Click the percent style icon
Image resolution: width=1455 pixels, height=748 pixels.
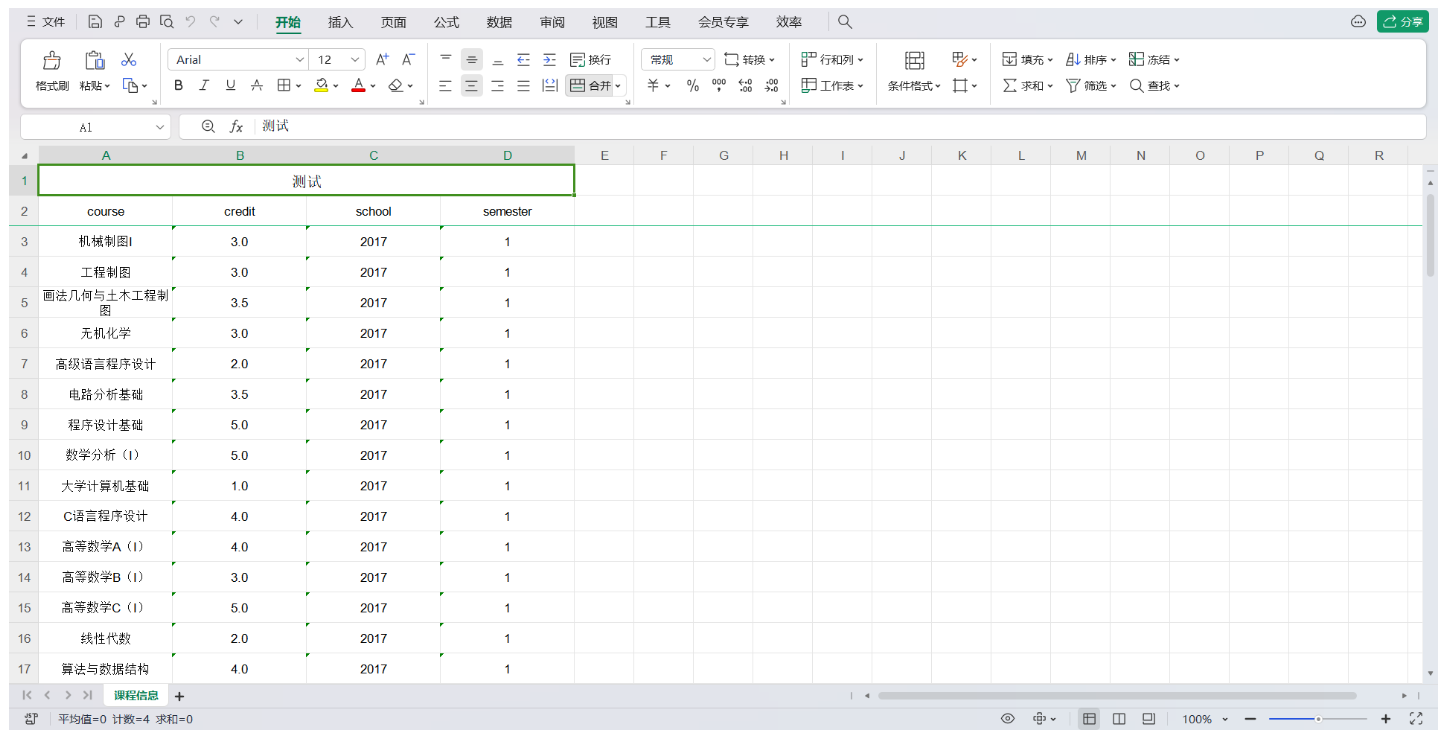click(693, 86)
